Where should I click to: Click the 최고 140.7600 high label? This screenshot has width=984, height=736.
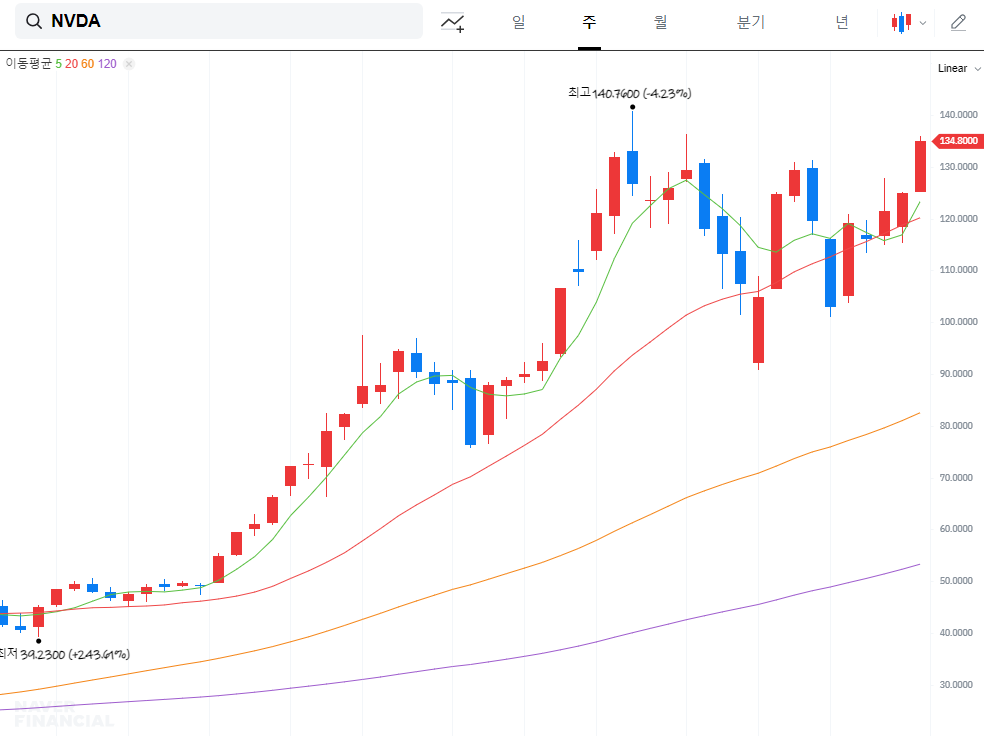(629, 93)
